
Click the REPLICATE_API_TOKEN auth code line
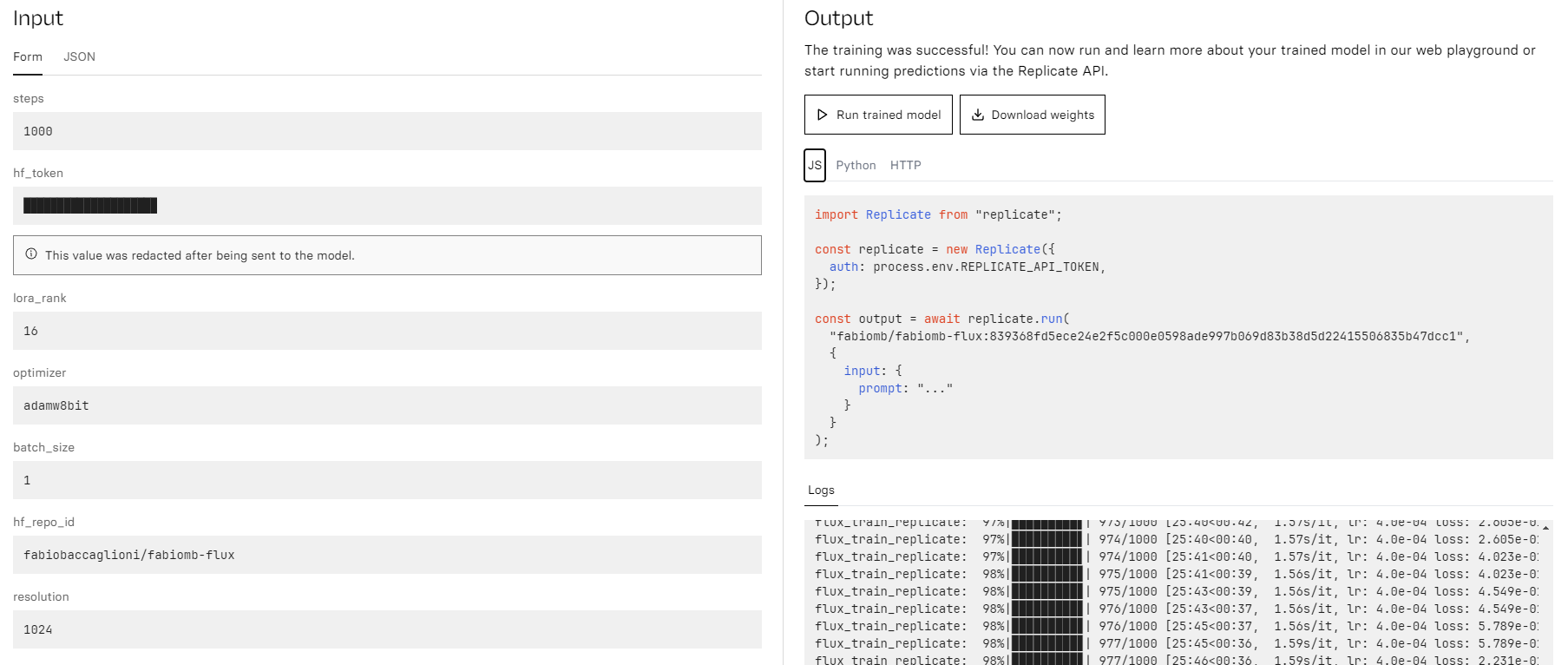pyautogui.click(x=968, y=267)
